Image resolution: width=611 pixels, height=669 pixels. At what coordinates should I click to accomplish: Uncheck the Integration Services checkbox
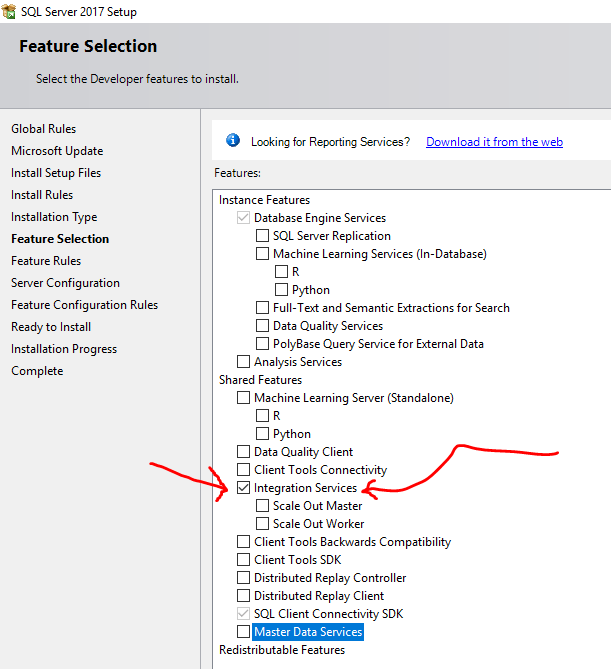[244, 488]
